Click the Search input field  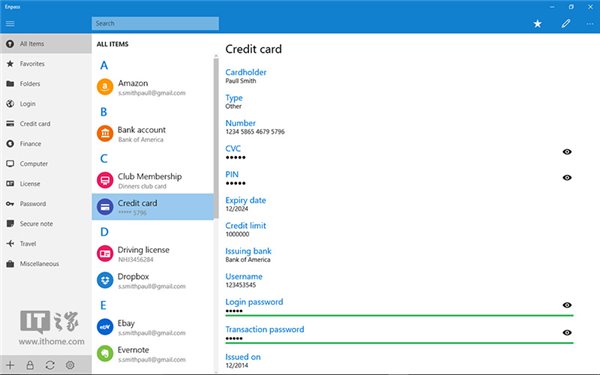[x=155, y=23]
